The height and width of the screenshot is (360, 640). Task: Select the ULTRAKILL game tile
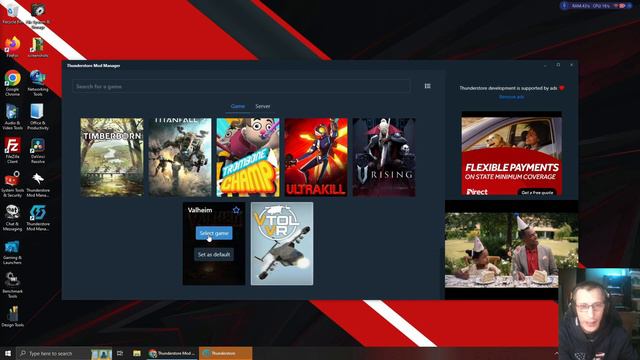(316, 158)
